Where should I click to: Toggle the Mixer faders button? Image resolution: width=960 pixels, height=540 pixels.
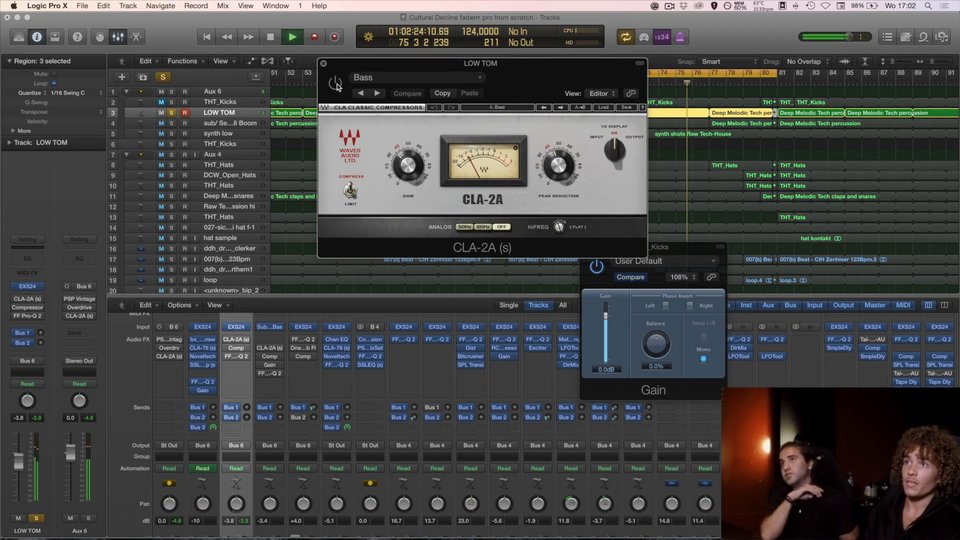118,37
